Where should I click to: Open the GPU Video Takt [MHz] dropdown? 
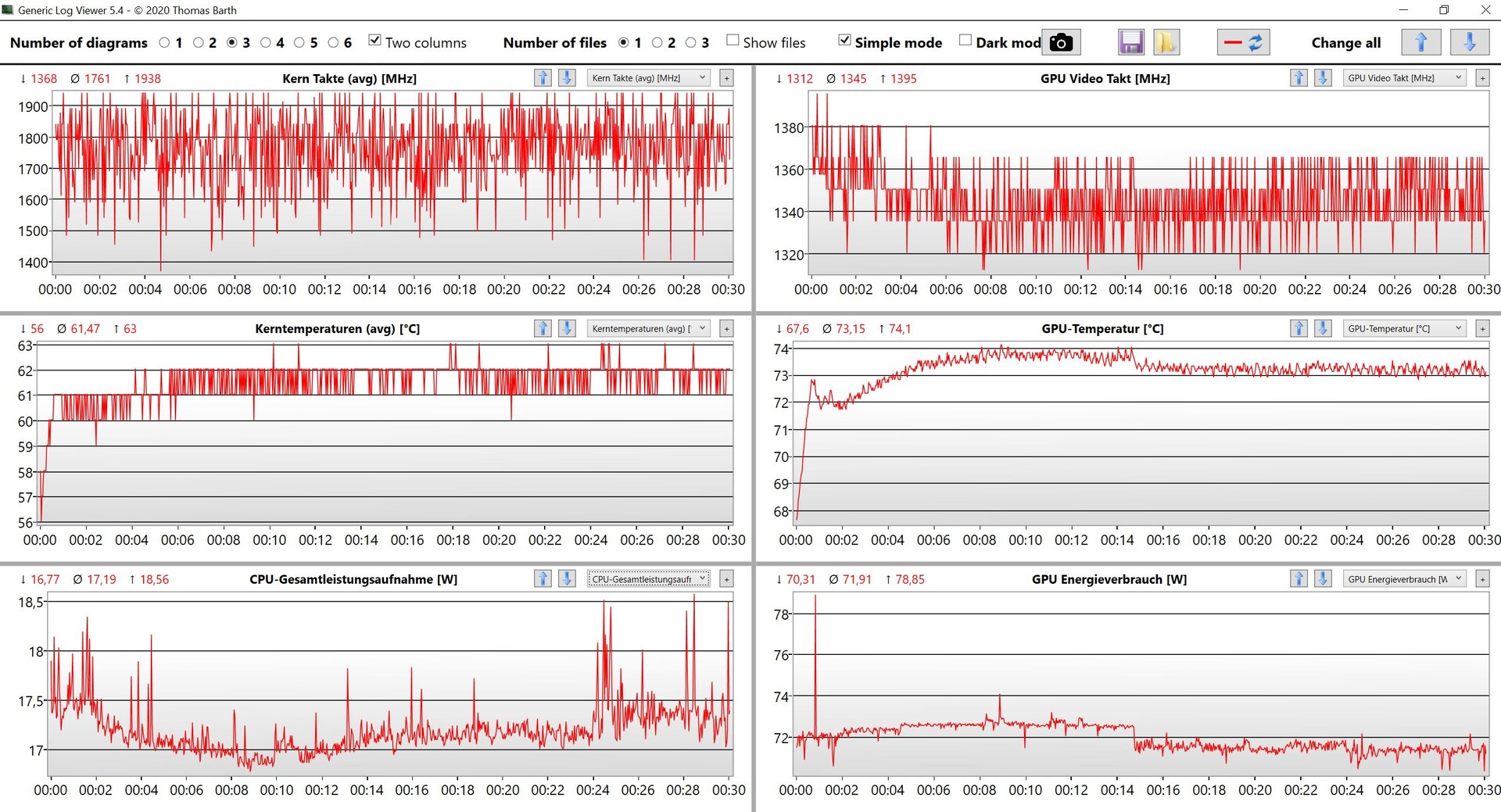coord(1404,78)
